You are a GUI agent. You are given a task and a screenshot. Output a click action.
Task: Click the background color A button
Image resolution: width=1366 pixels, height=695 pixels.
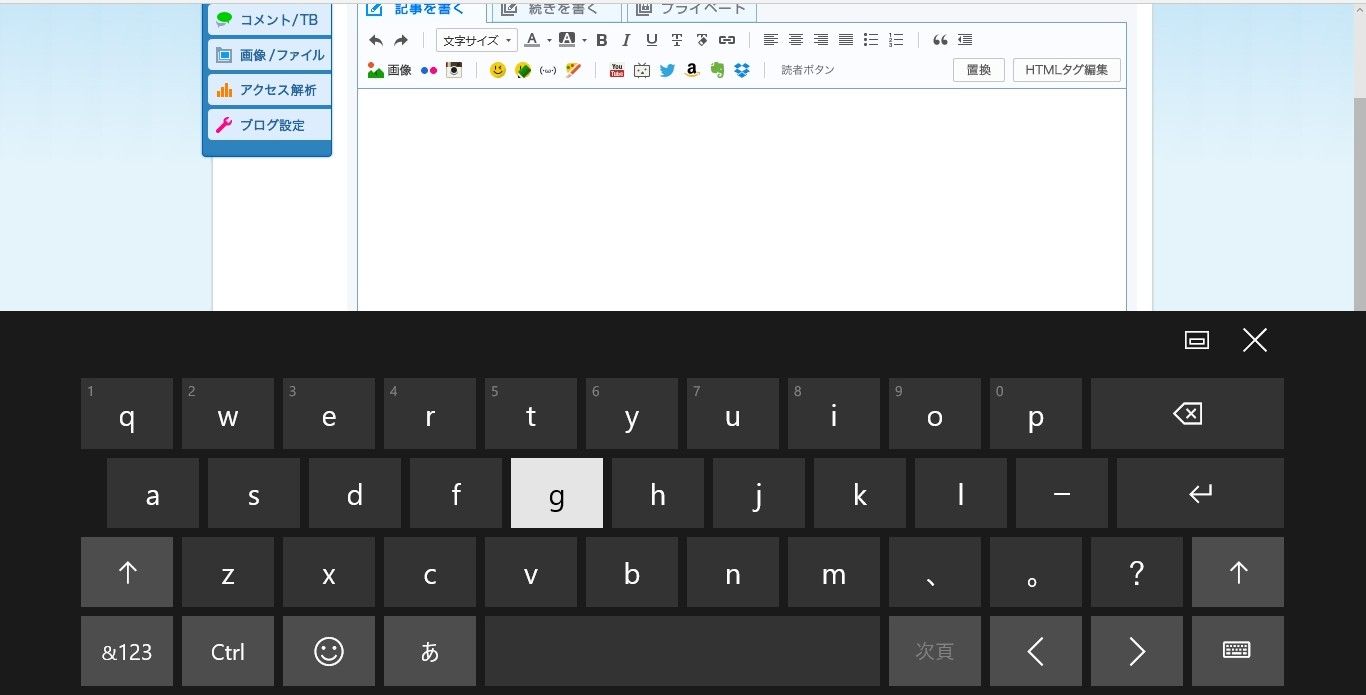point(567,40)
